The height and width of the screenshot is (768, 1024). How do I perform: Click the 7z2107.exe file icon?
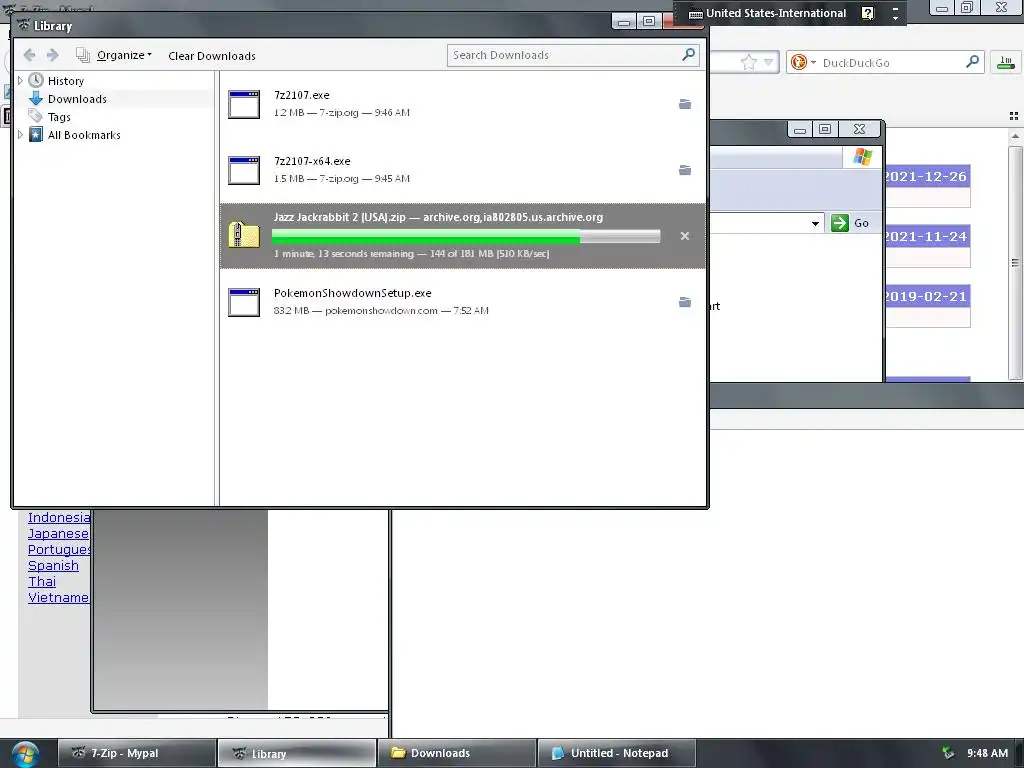(244, 104)
